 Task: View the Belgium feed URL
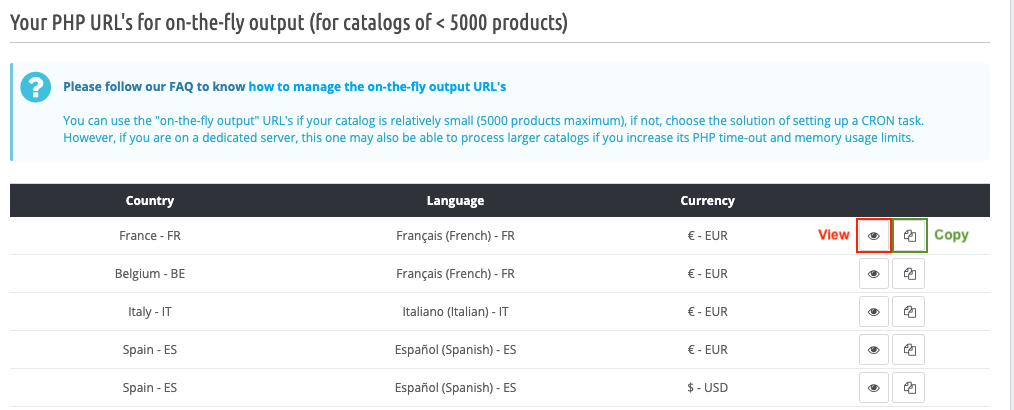click(x=874, y=274)
